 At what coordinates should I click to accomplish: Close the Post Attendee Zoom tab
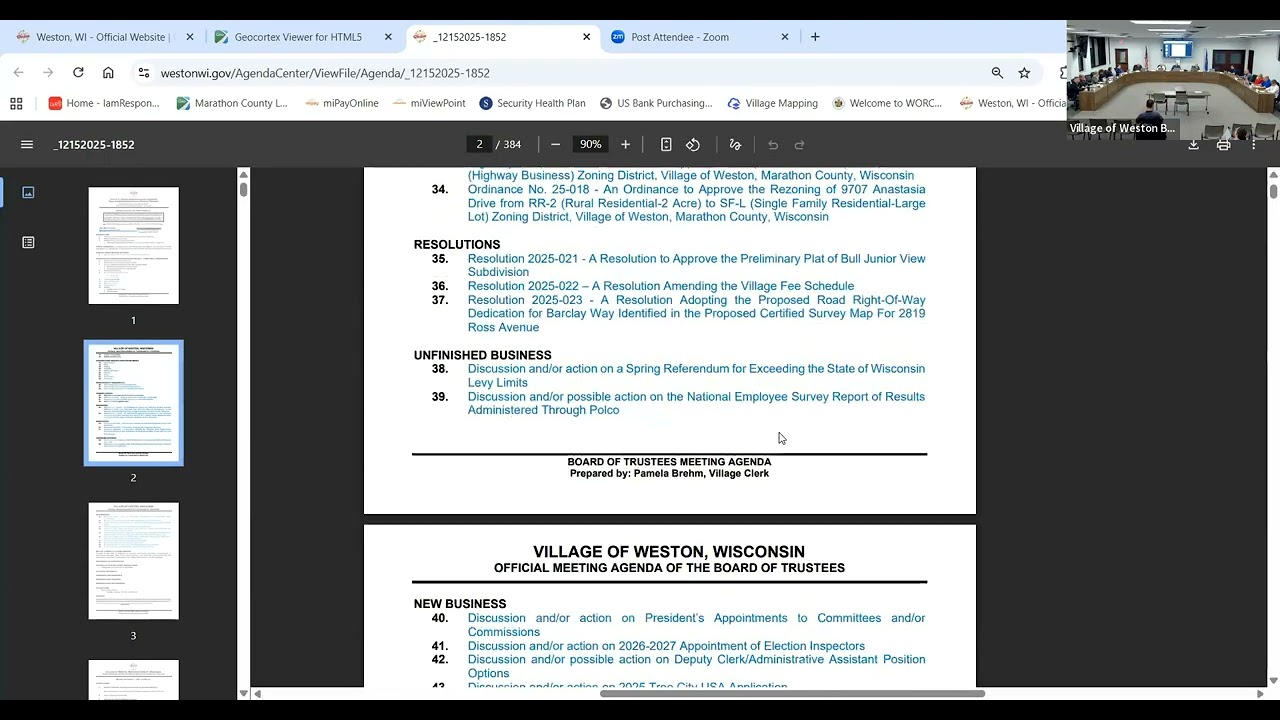tap(785, 37)
